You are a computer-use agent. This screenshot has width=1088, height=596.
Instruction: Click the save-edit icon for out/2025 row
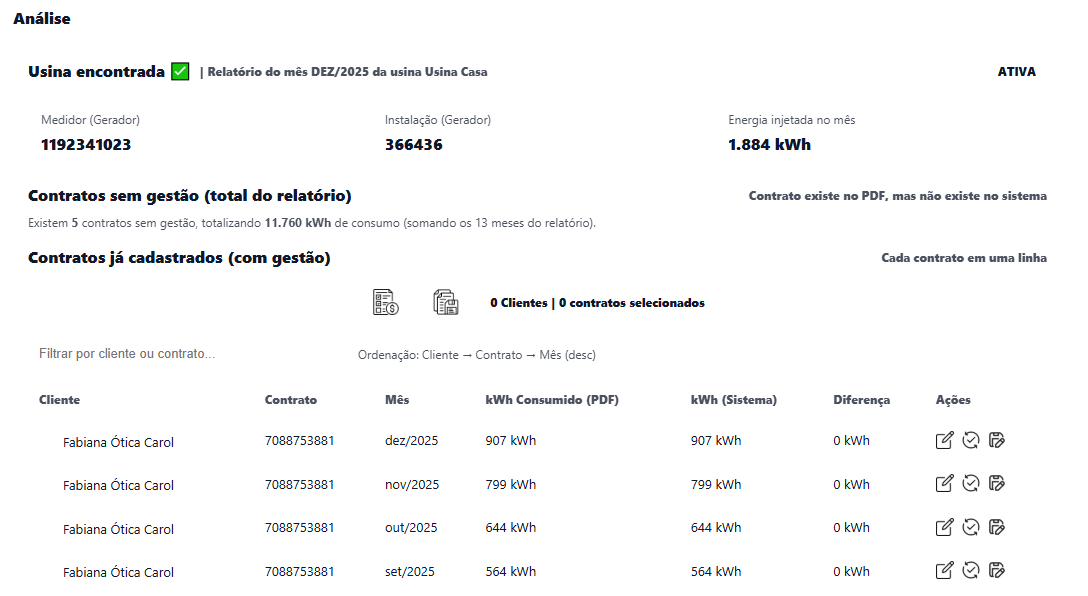996,527
